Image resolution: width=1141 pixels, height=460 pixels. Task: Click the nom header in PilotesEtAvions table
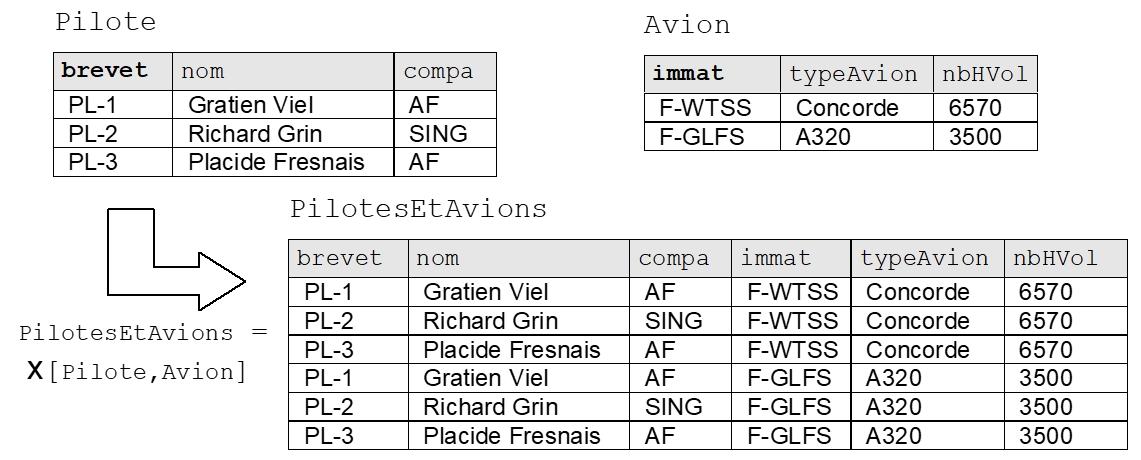(438, 258)
